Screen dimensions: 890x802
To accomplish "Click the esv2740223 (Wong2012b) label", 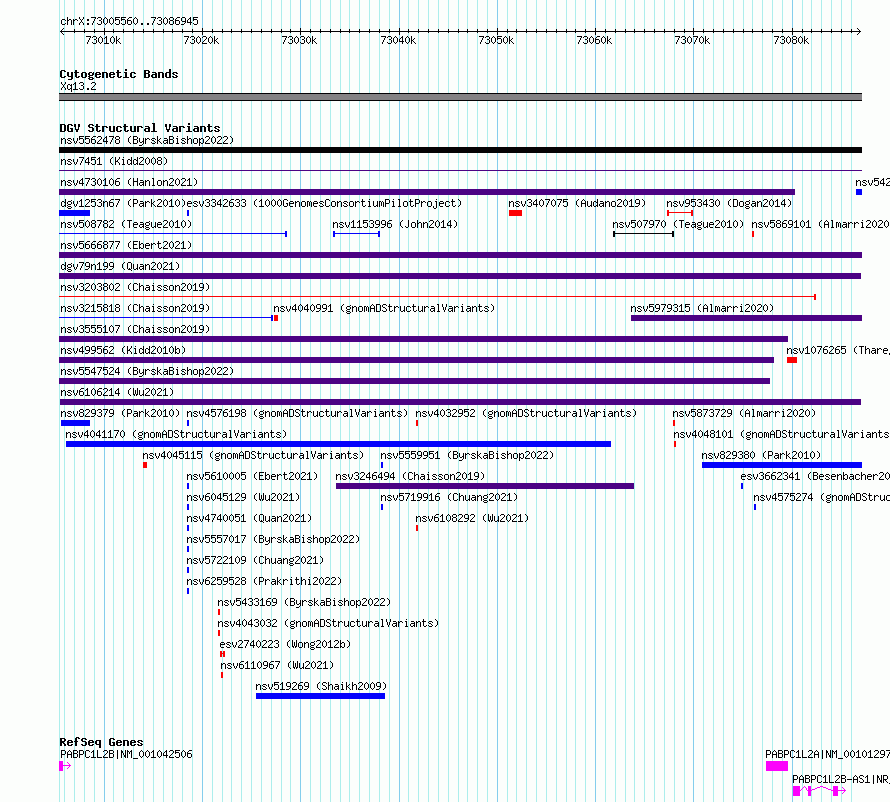I will [285, 644].
